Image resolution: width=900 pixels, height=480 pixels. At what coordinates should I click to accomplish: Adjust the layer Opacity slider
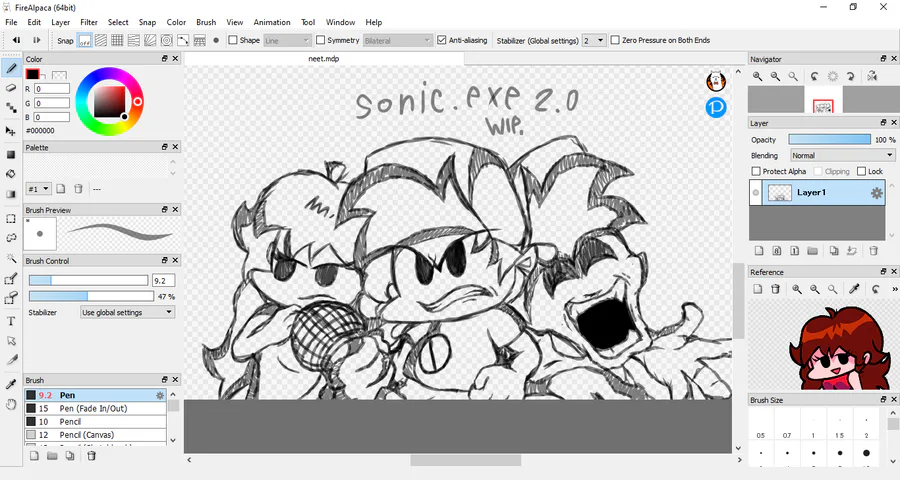[829, 140]
